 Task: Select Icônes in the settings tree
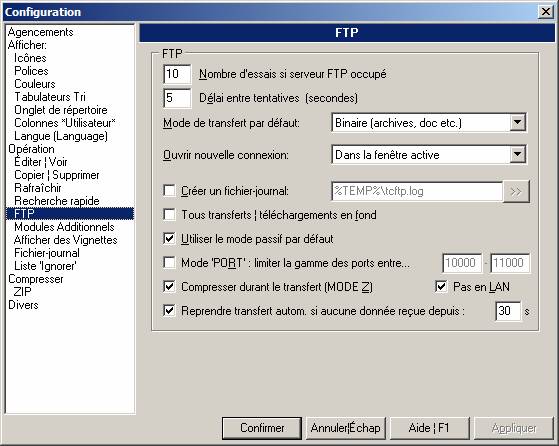30,58
